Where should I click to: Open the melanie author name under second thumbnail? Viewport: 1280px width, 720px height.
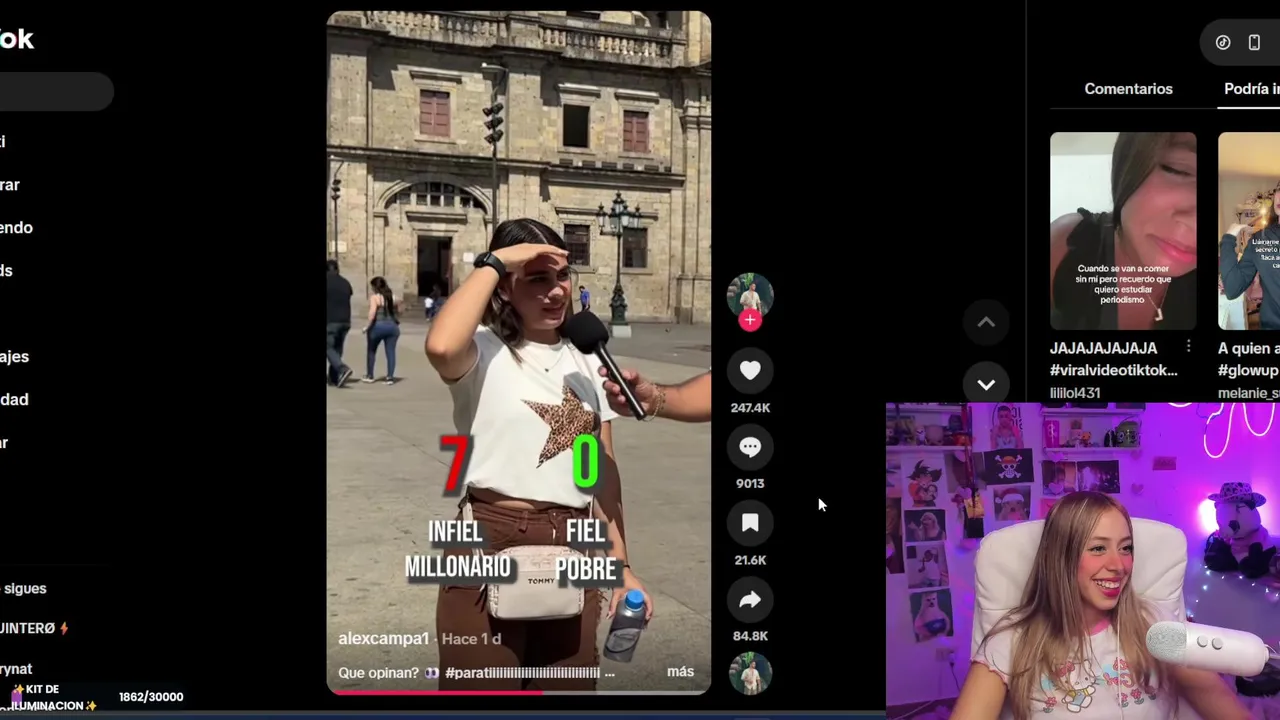click(1249, 393)
